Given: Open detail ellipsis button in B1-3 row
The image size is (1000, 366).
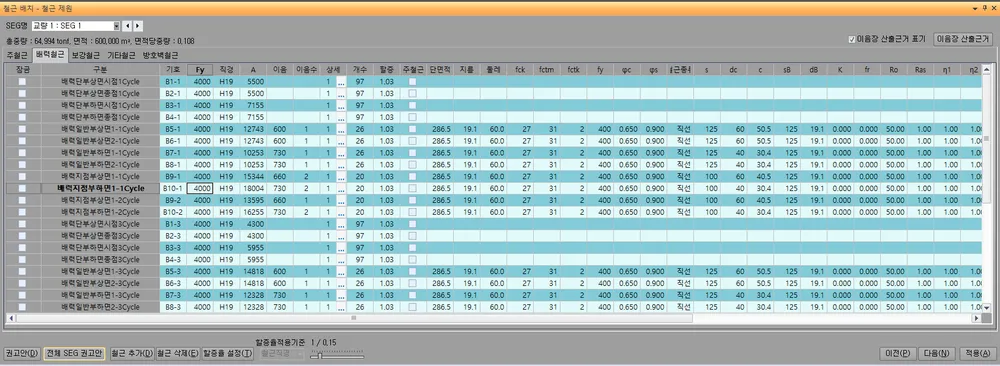Looking at the screenshot, I should tap(341, 224).
